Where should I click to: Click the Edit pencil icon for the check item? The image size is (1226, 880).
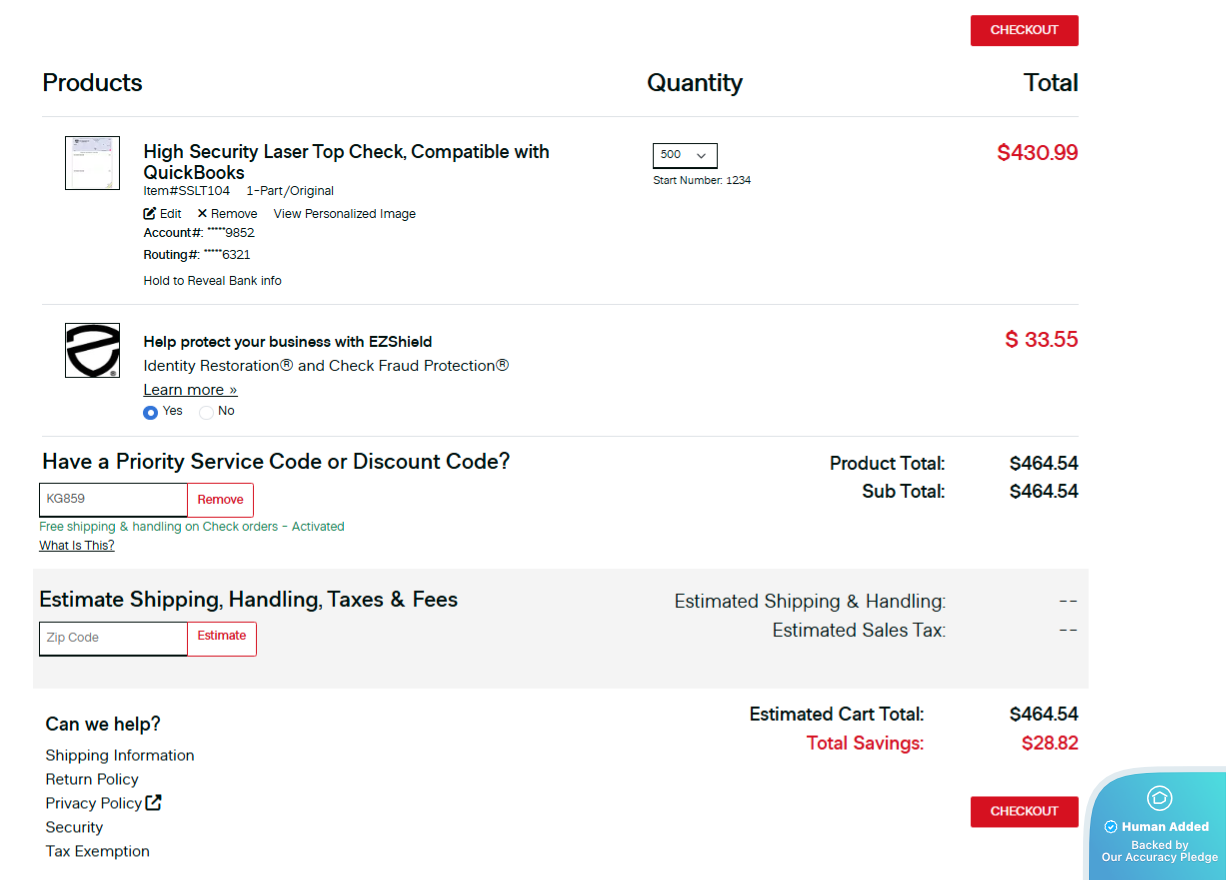pyautogui.click(x=150, y=213)
